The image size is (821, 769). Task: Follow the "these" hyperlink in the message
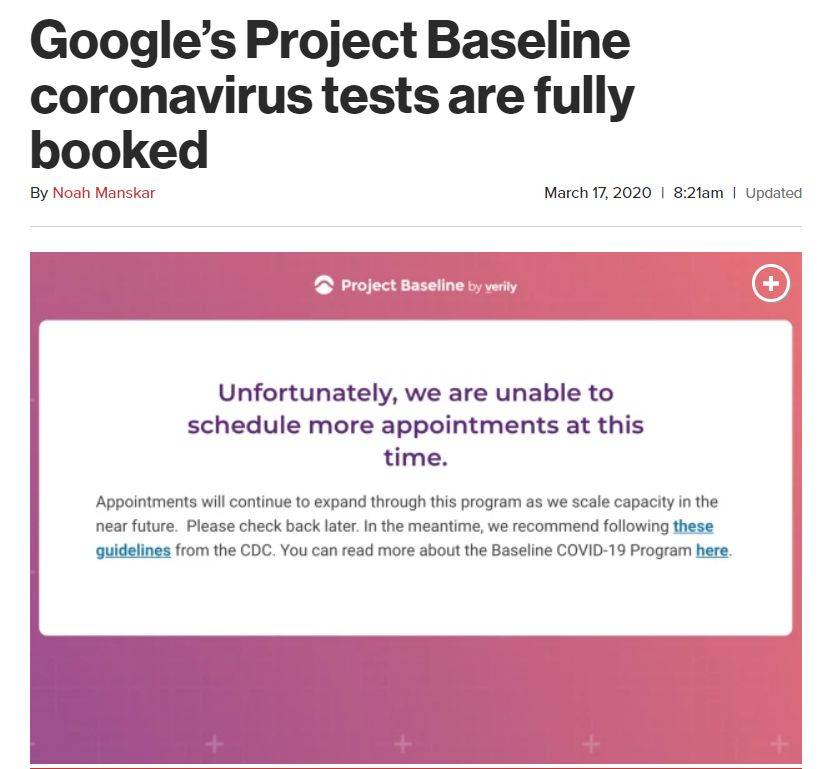tap(693, 526)
